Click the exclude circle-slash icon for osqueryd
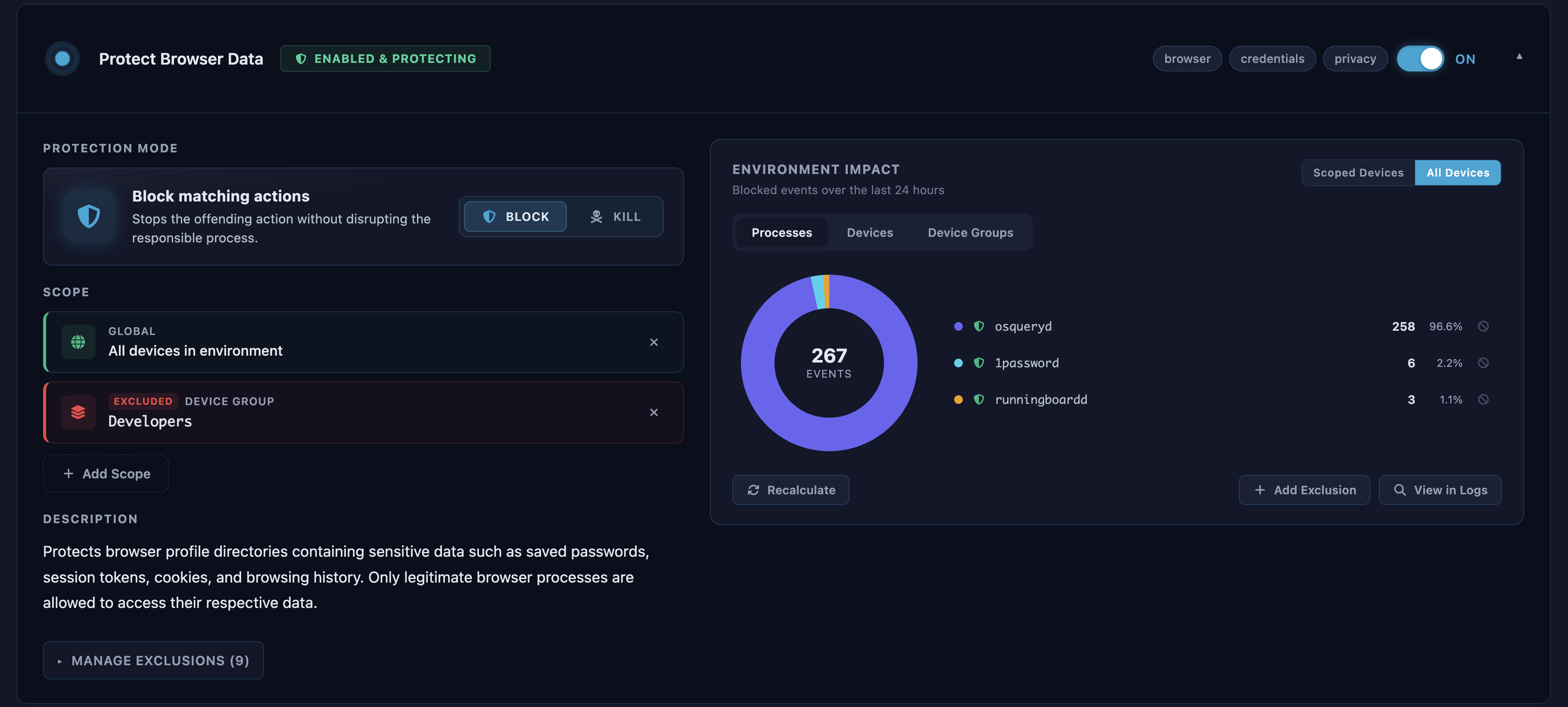The height and width of the screenshot is (707, 1568). click(x=1484, y=326)
